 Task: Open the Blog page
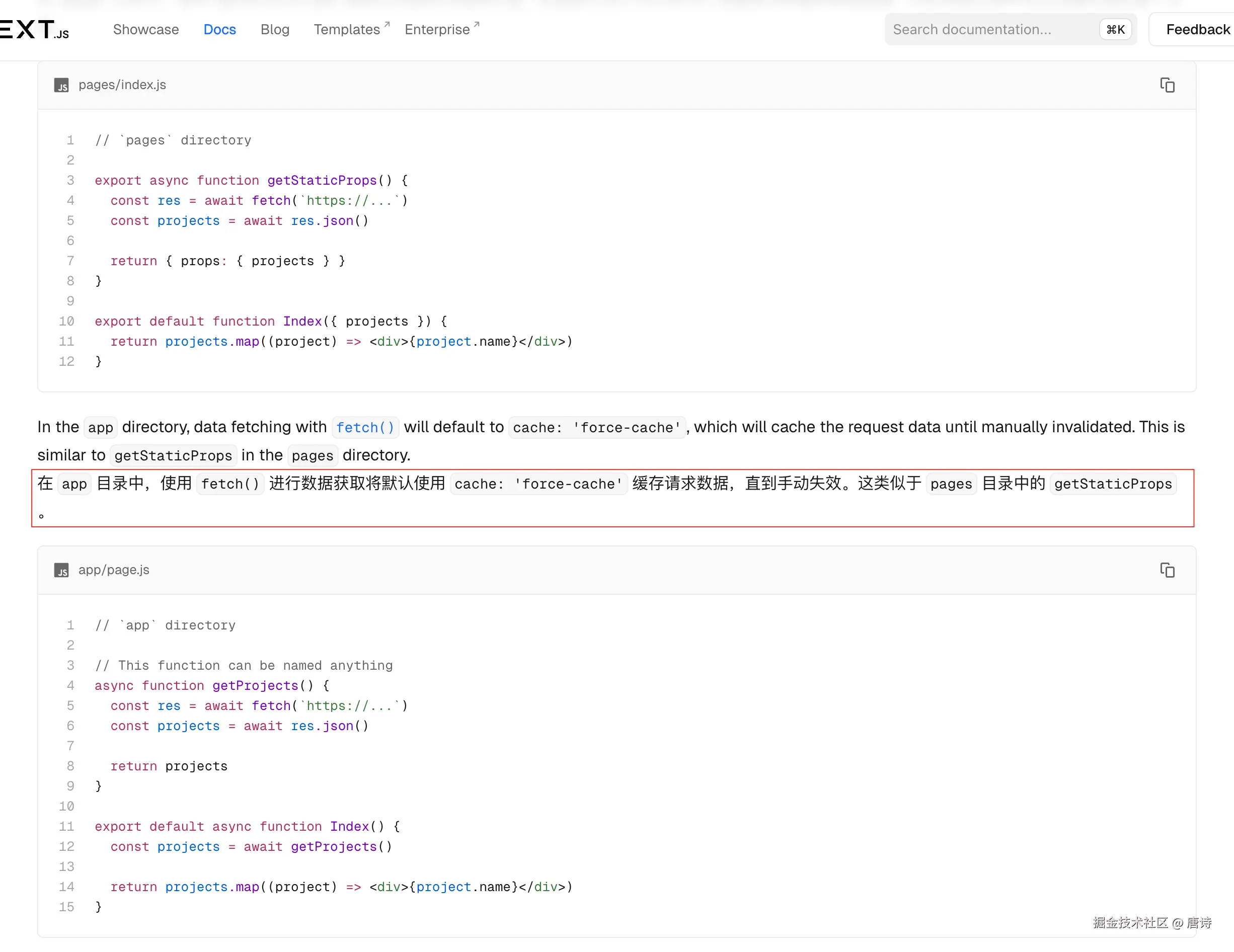tap(275, 29)
